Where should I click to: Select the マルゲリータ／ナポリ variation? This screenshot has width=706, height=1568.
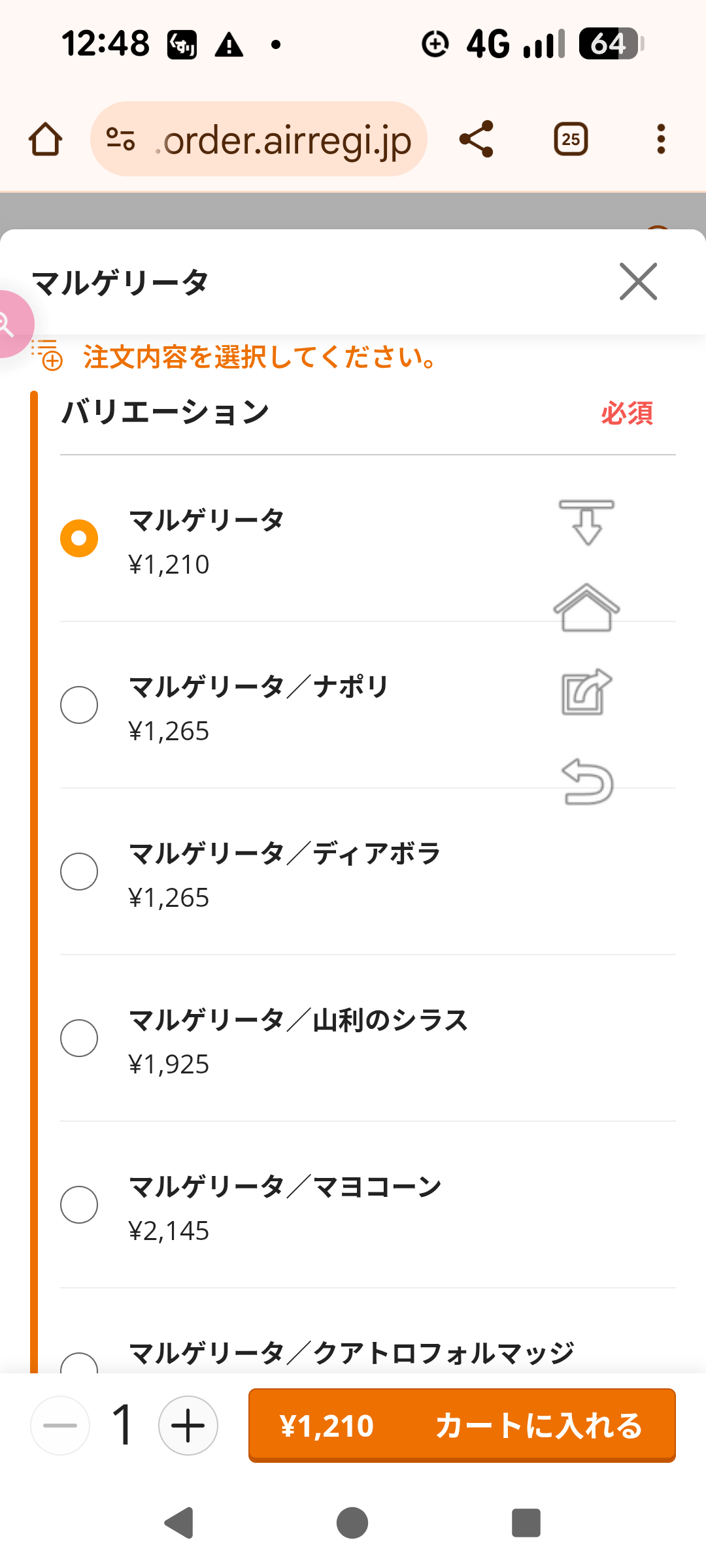pos(79,705)
